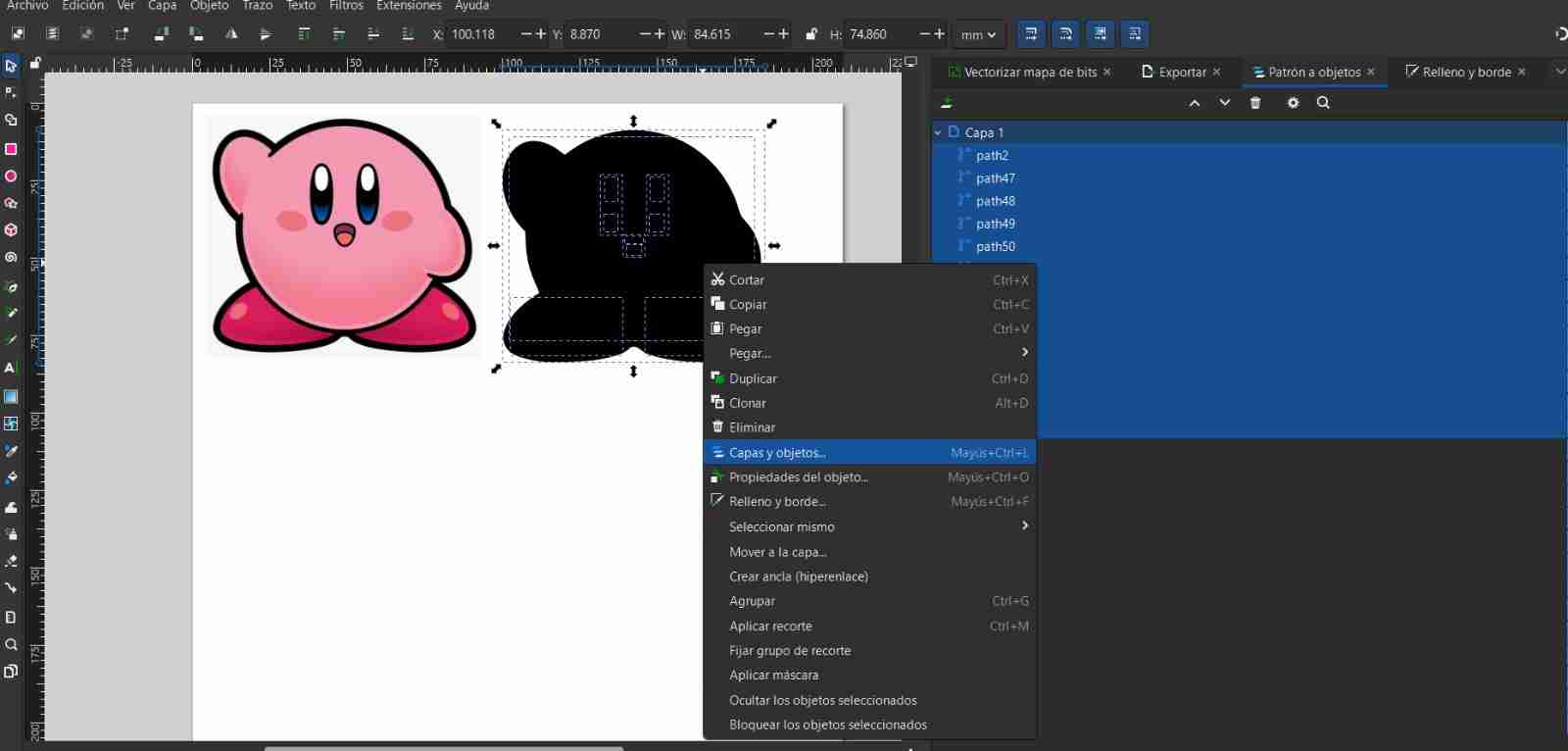Toggle scale rounded corners option
The height and width of the screenshot is (751, 1568).
coord(1065,34)
